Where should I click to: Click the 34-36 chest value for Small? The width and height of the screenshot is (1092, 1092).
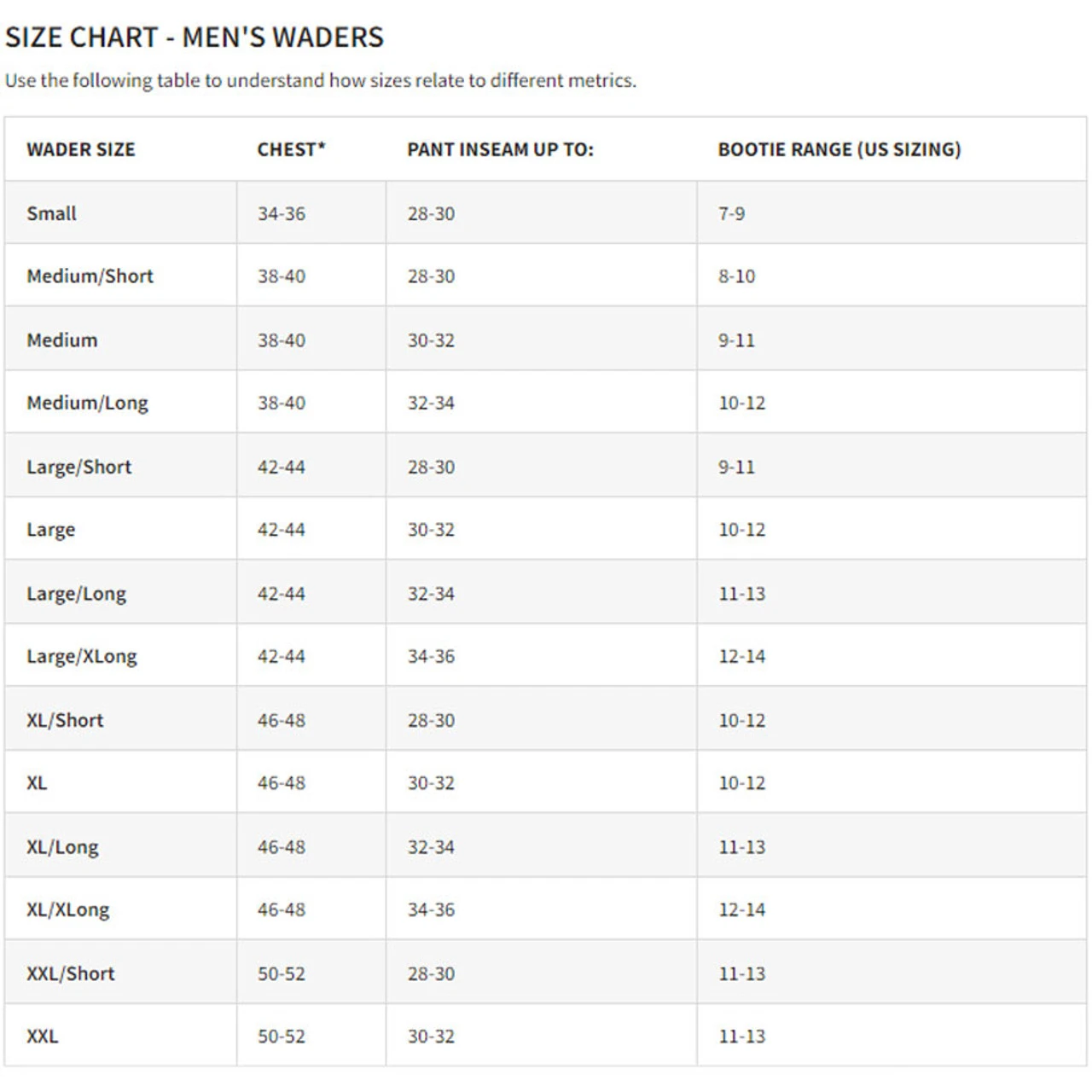click(282, 213)
